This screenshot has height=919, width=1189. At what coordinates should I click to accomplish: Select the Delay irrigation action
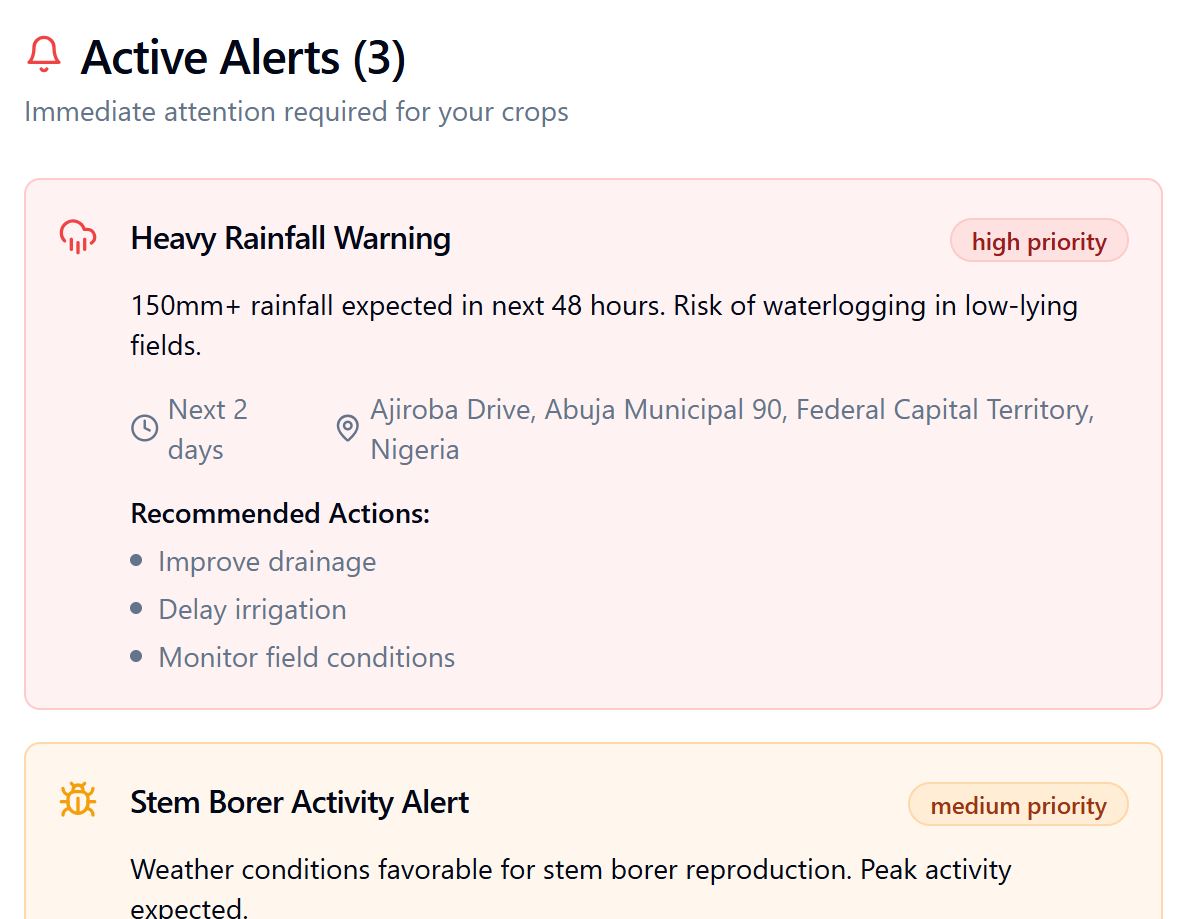pyautogui.click(x=252, y=610)
